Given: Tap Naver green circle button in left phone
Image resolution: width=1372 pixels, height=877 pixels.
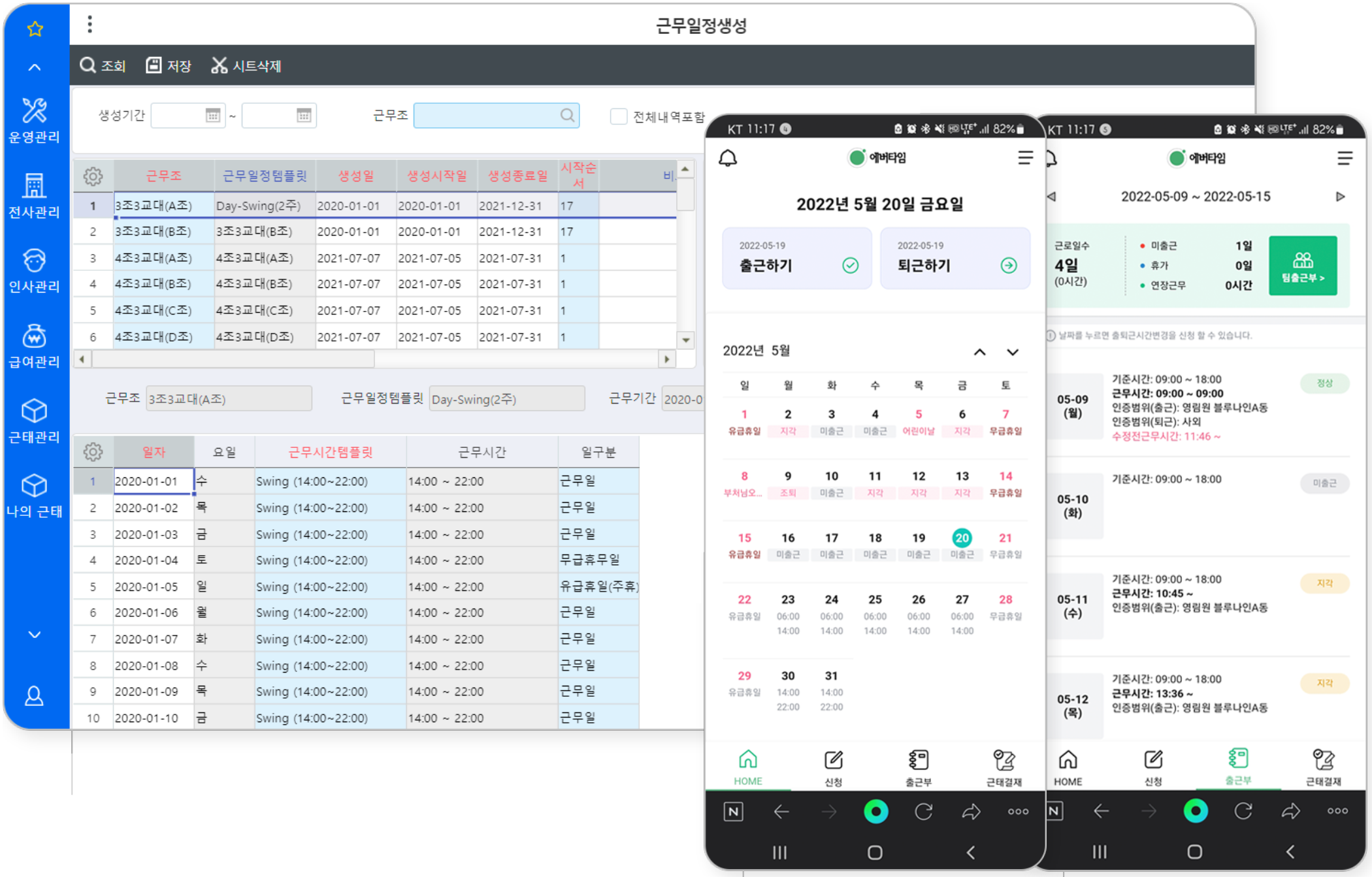Looking at the screenshot, I should [x=875, y=812].
